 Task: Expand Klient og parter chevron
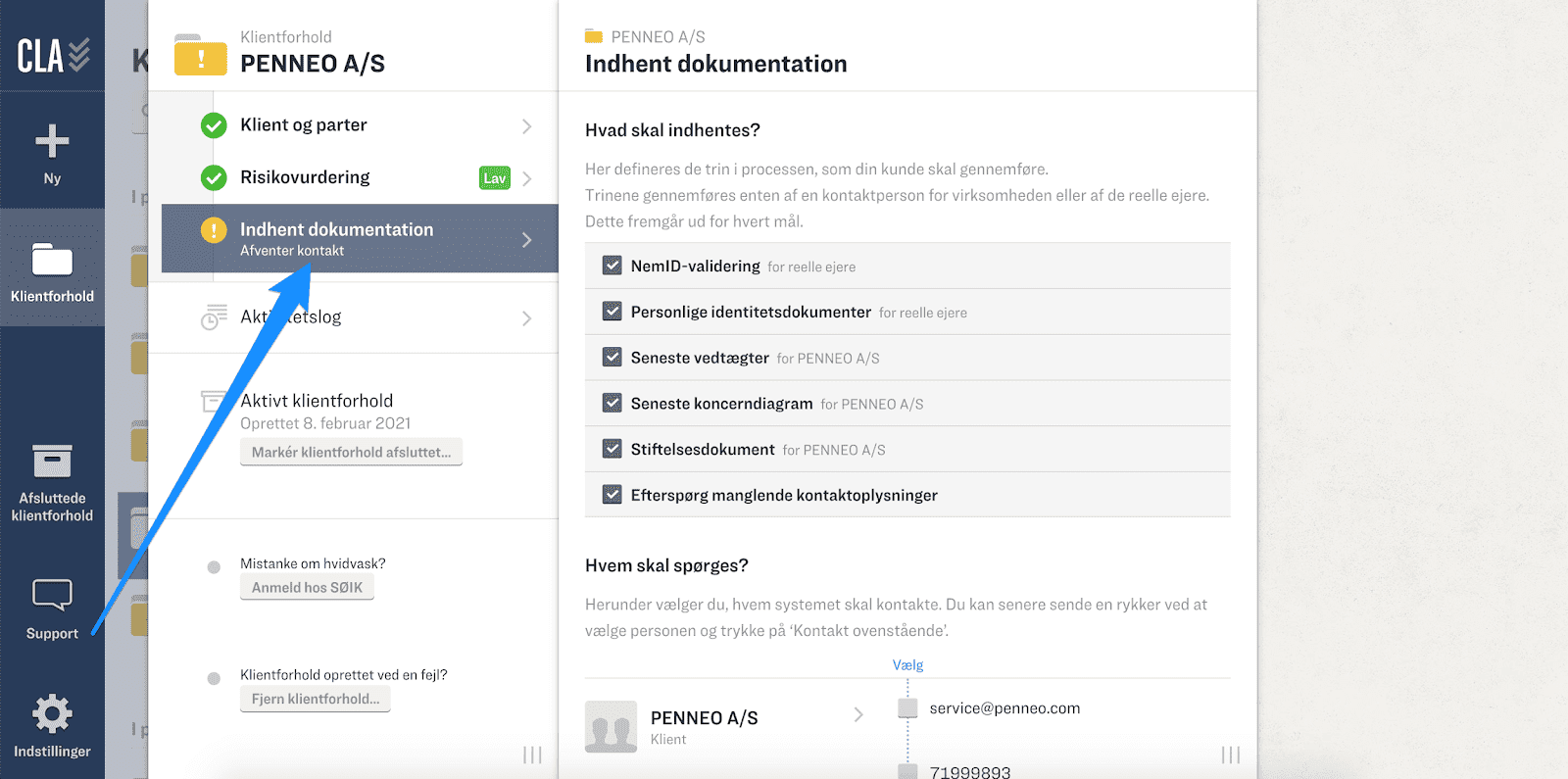click(527, 126)
